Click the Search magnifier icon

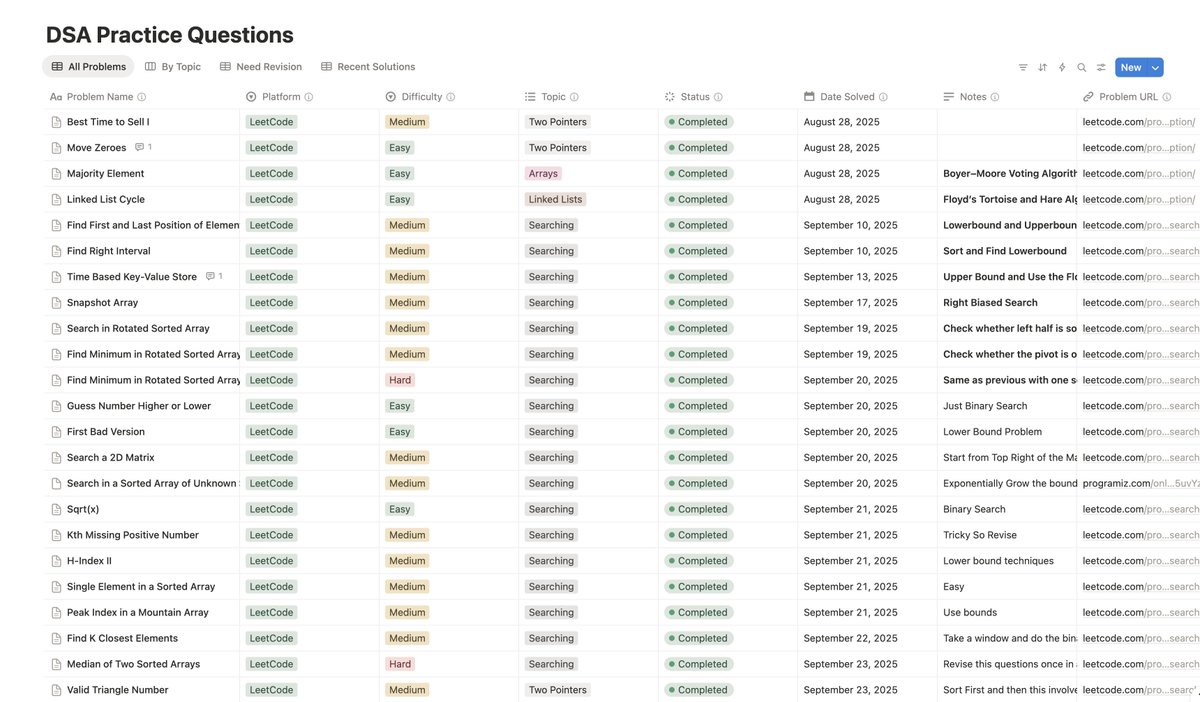click(1081, 67)
